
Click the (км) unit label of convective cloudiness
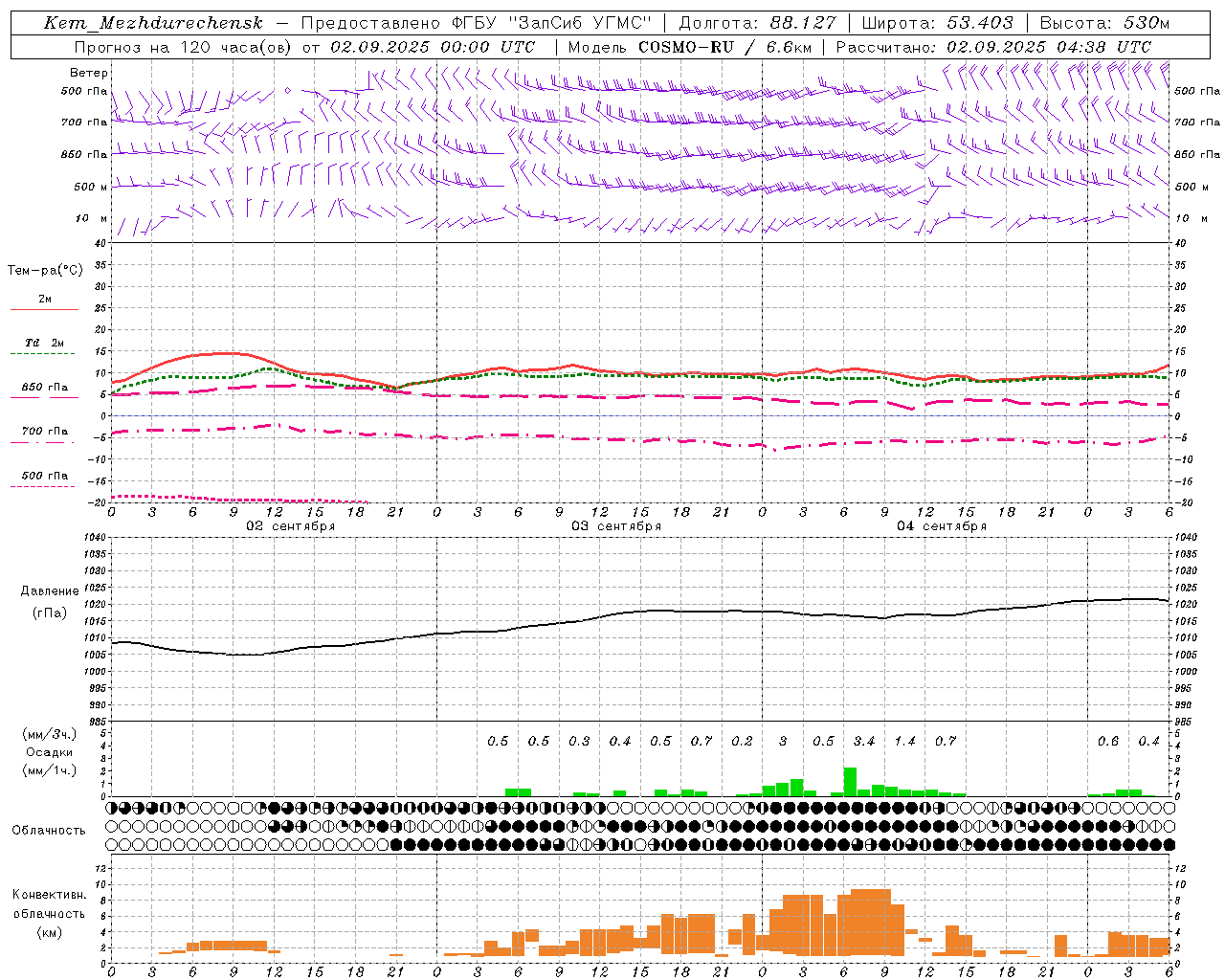tap(50, 932)
